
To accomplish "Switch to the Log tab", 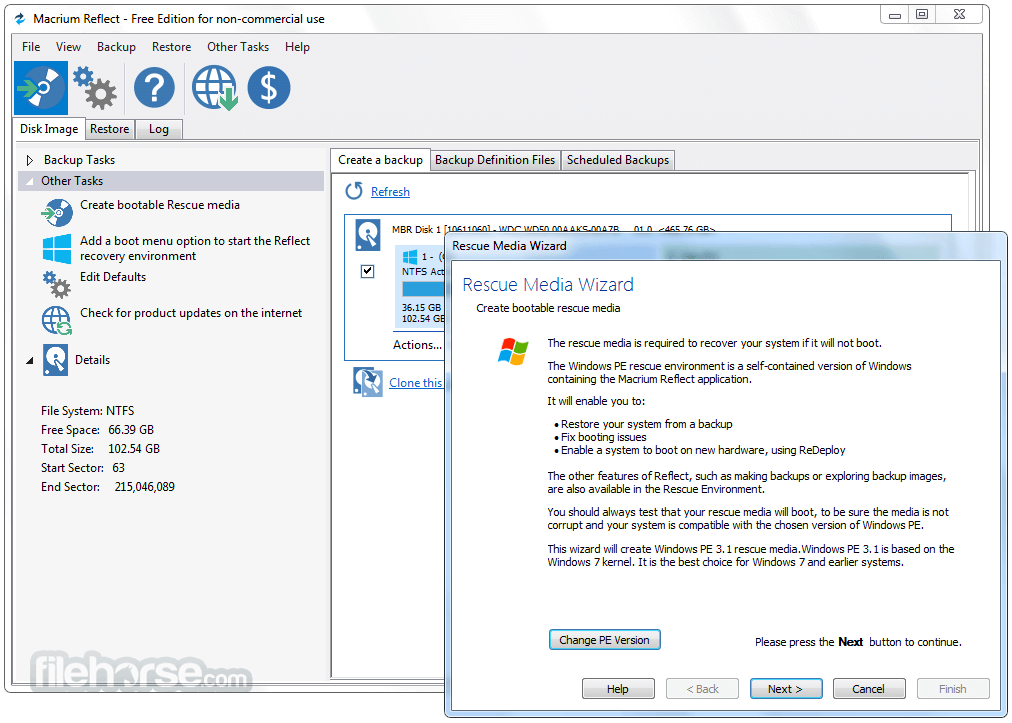I will (159, 129).
